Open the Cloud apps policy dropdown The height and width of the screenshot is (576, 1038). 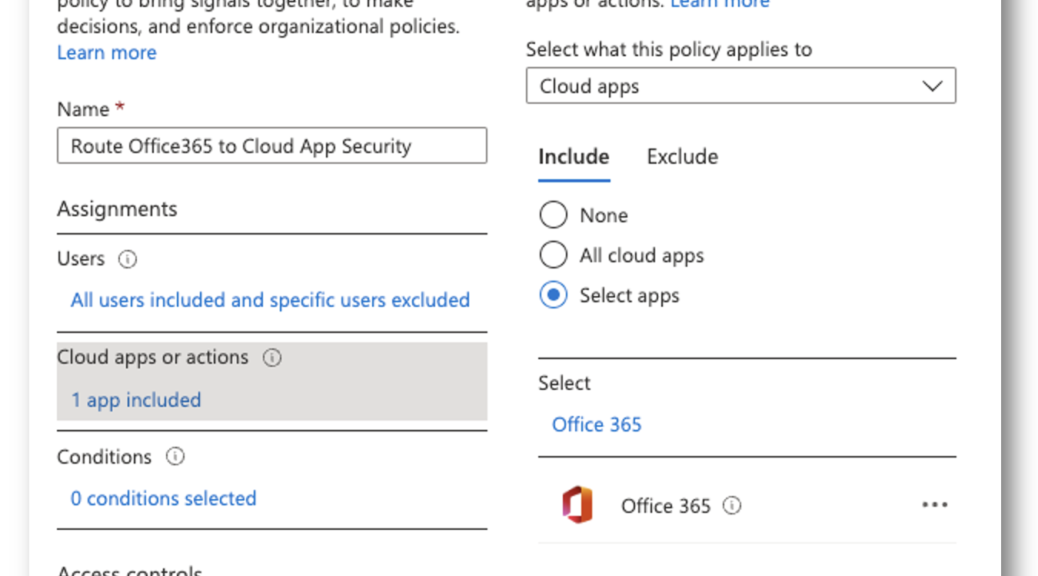tap(741, 85)
